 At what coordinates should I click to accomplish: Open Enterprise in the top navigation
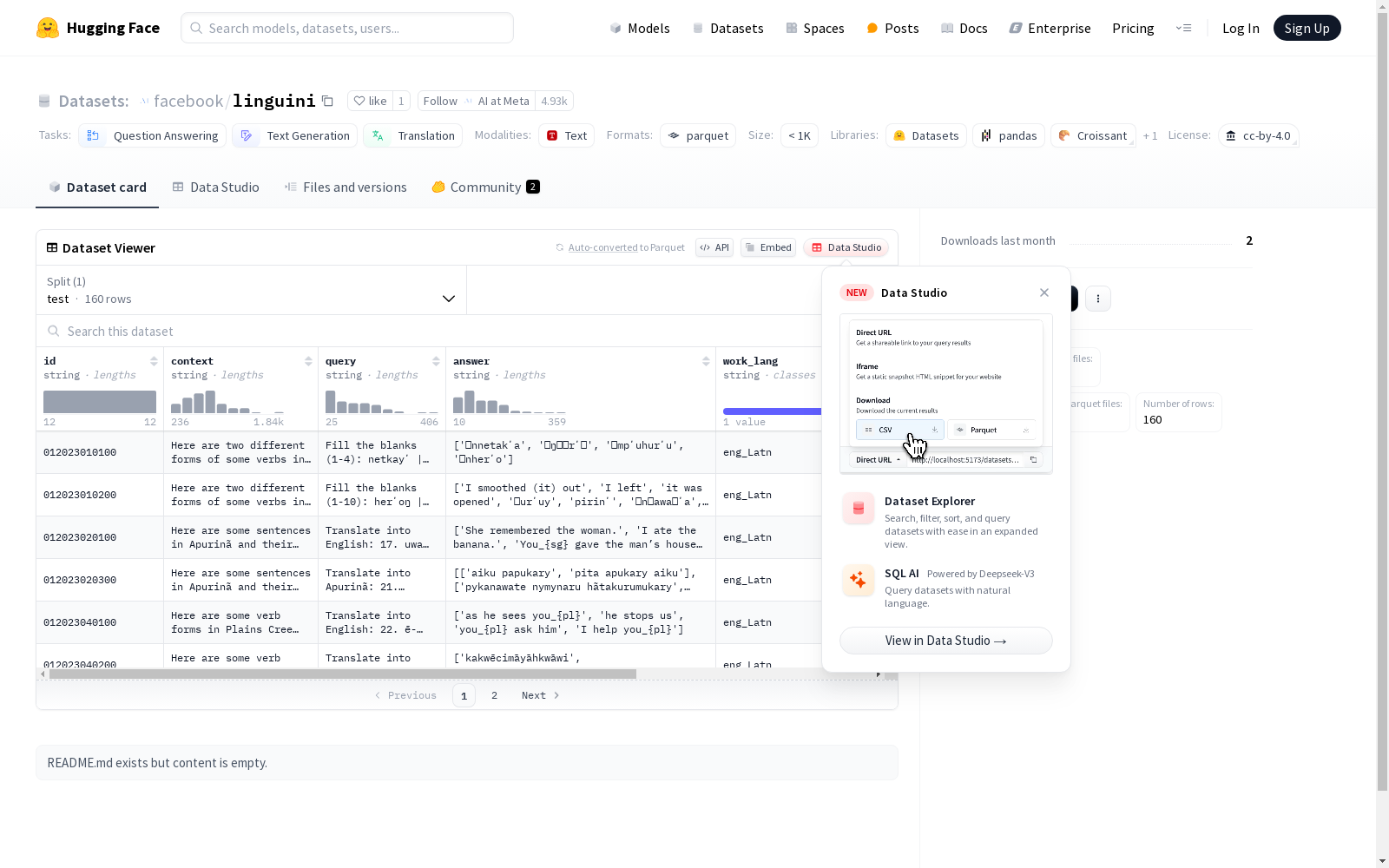point(1050,28)
